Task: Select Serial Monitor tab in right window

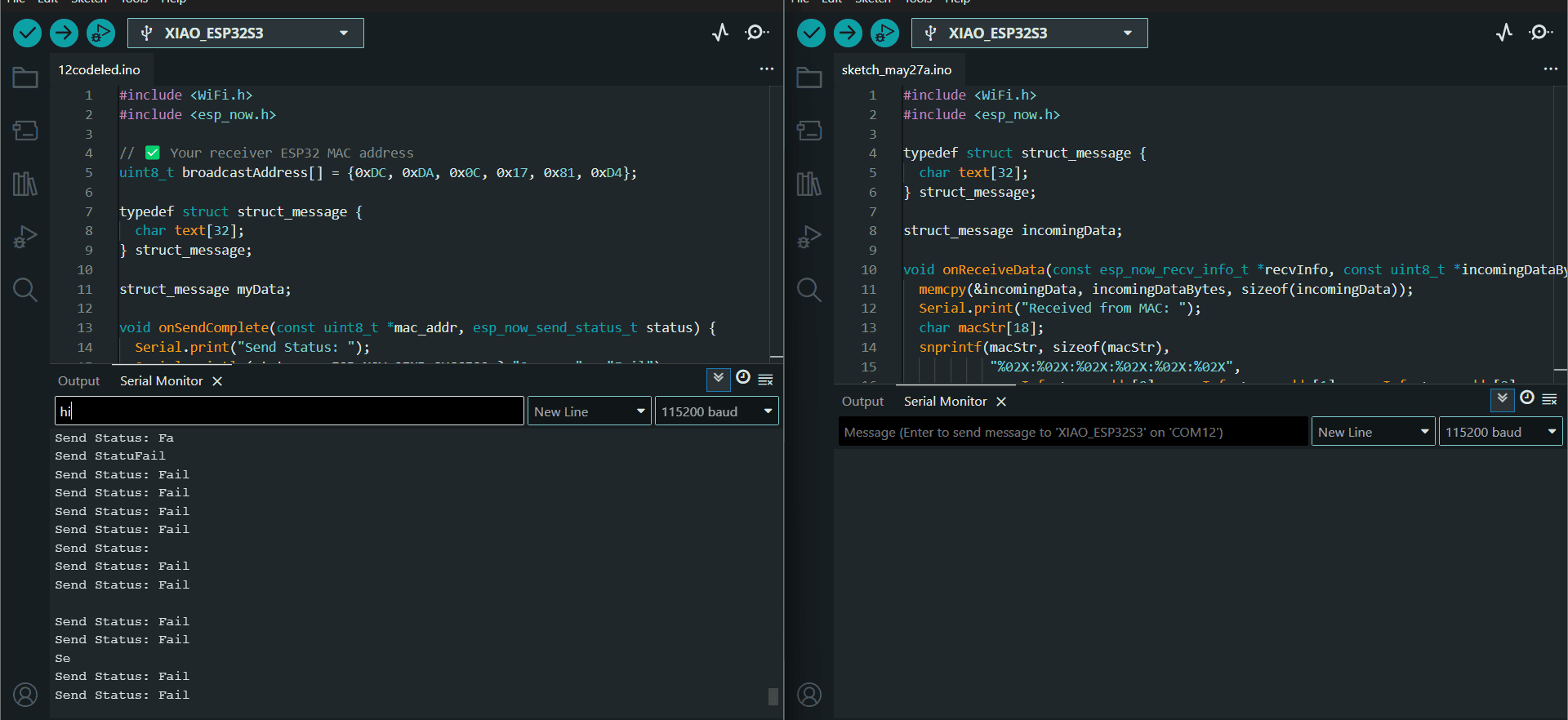Action: [946, 402]
